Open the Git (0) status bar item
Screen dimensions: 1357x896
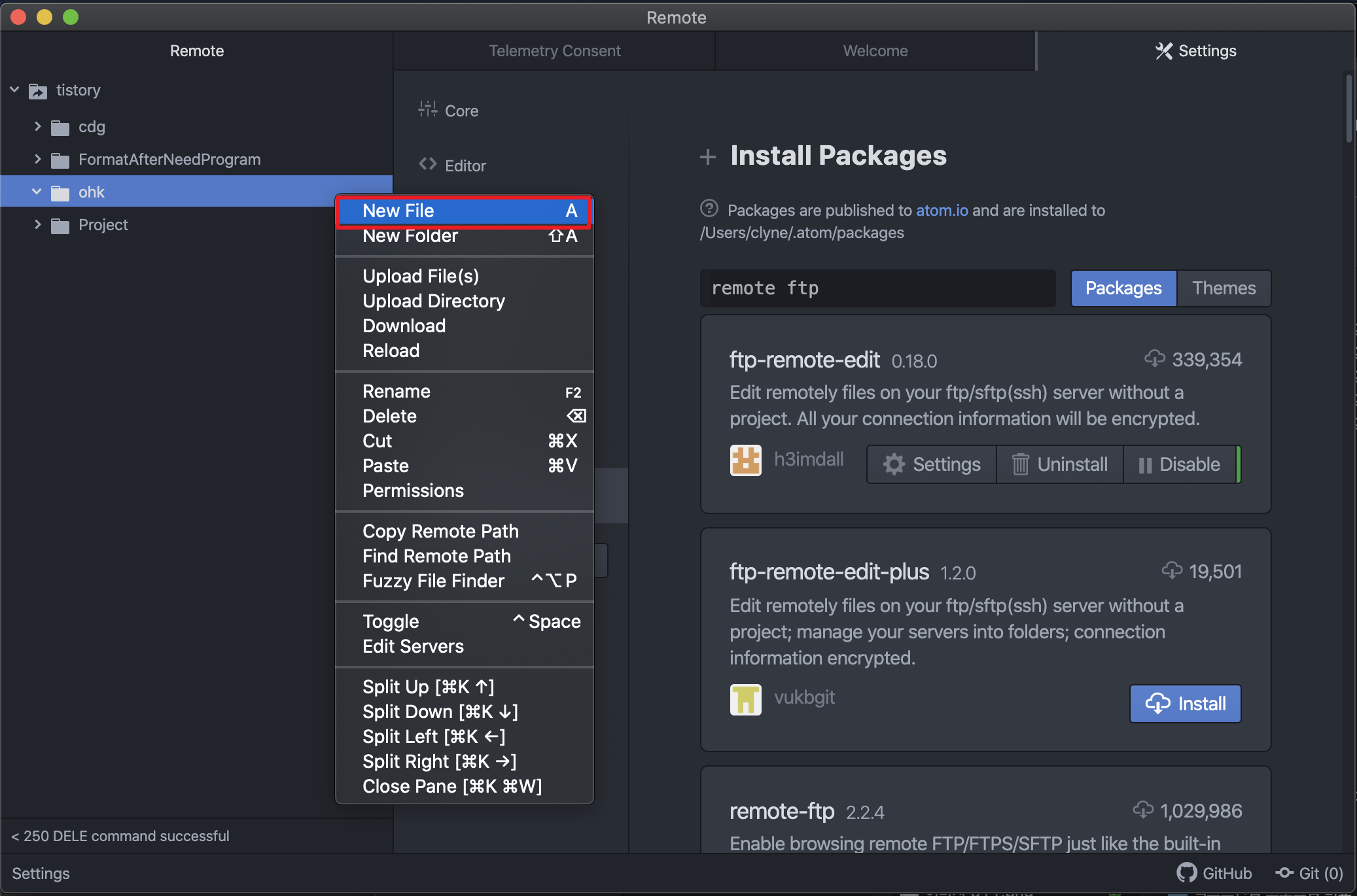1309,873
